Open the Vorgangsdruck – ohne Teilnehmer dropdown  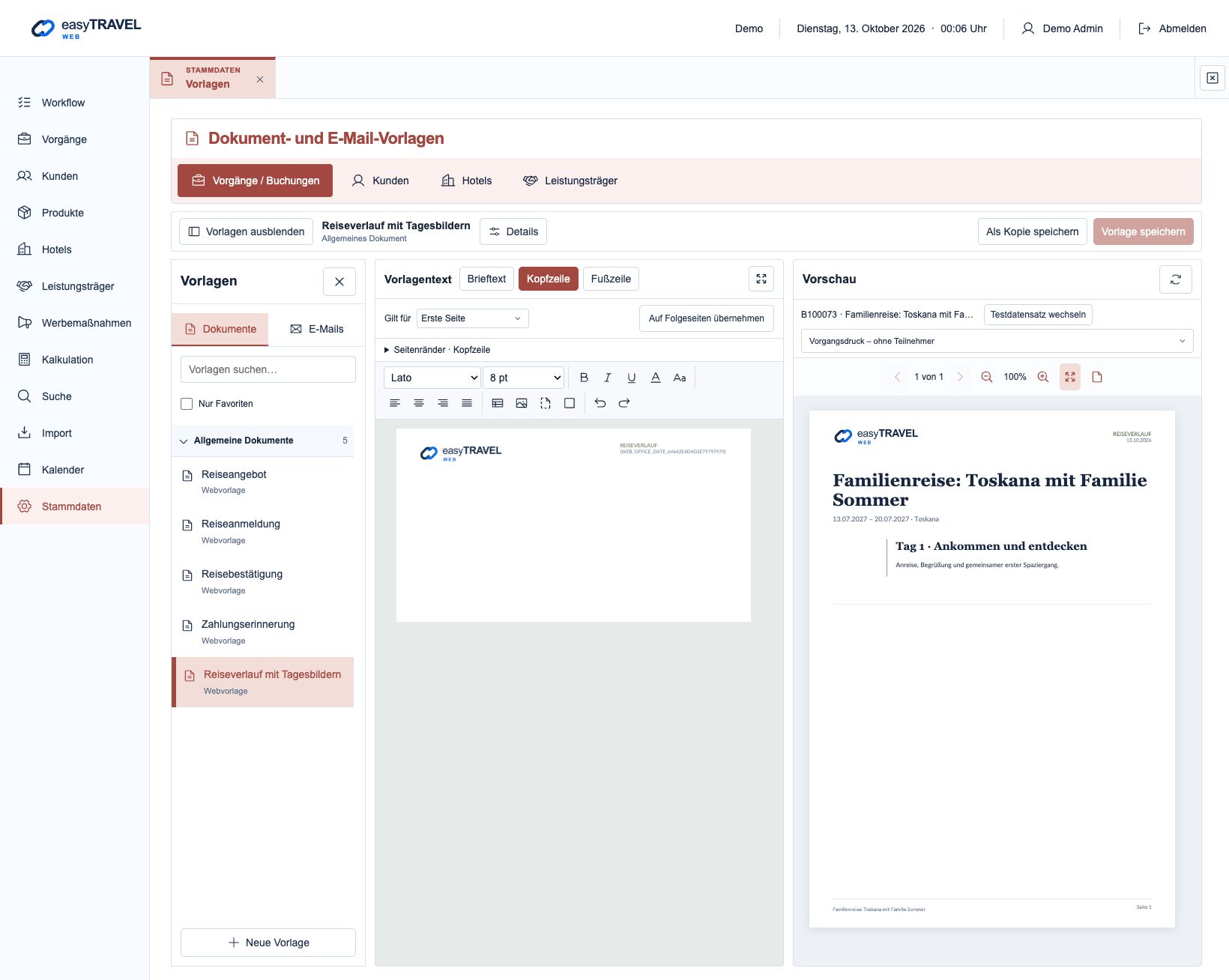click(x=997, y=341)
